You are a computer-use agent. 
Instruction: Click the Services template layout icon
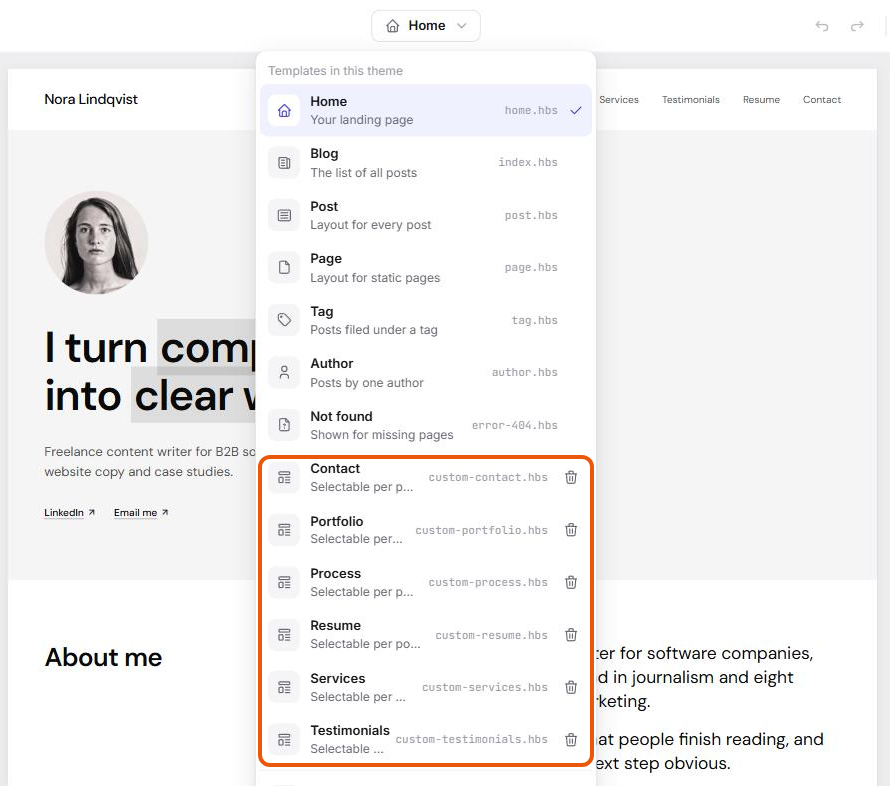pyautogui.click(x=284, y=688)
